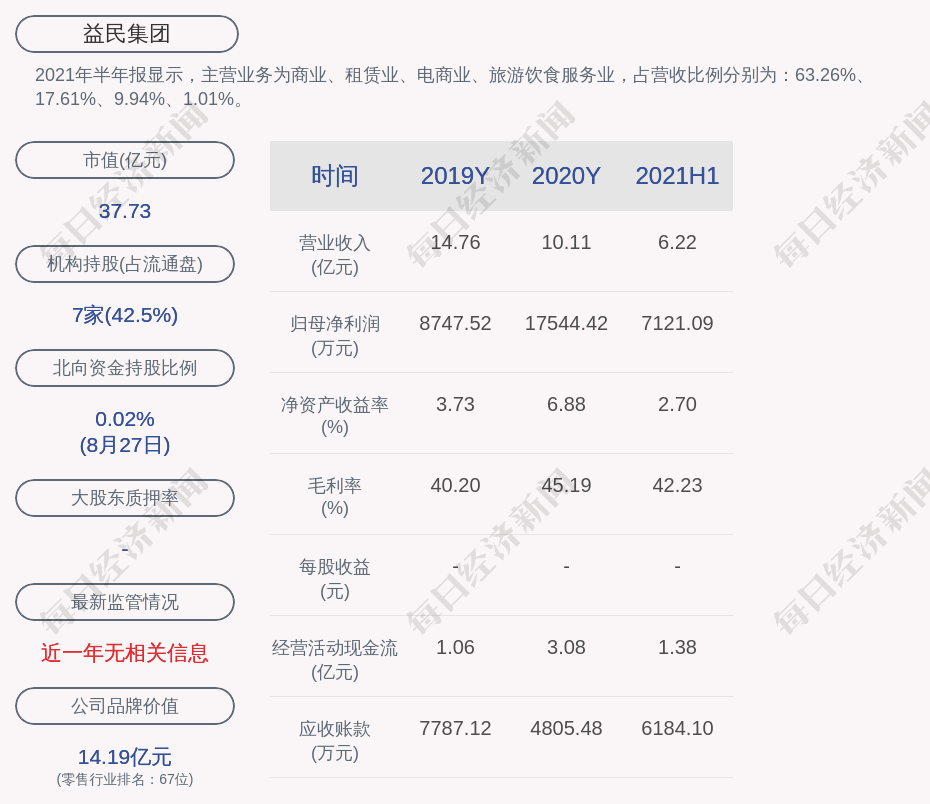The width and height of the screenshot is (930, 804).
Task: Click the 应收账款(万元) row label
Action: [x=335, y=741]
